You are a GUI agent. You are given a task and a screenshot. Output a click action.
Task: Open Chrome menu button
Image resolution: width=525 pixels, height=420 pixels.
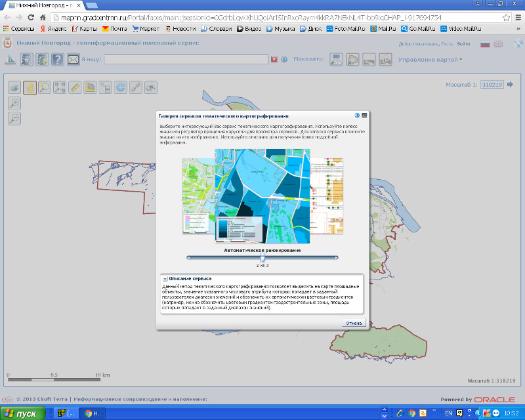[518, 17]
